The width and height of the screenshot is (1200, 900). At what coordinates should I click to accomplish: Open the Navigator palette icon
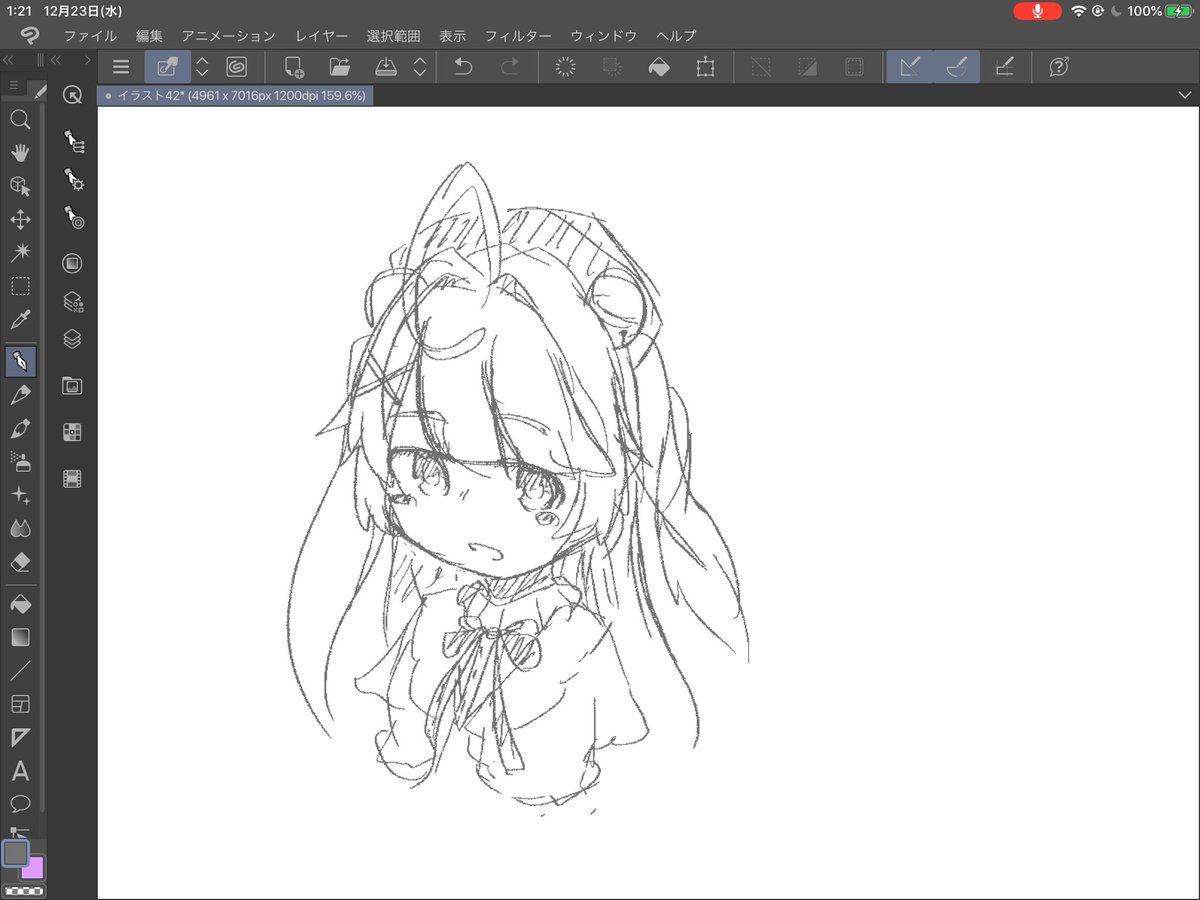point(72,385)
